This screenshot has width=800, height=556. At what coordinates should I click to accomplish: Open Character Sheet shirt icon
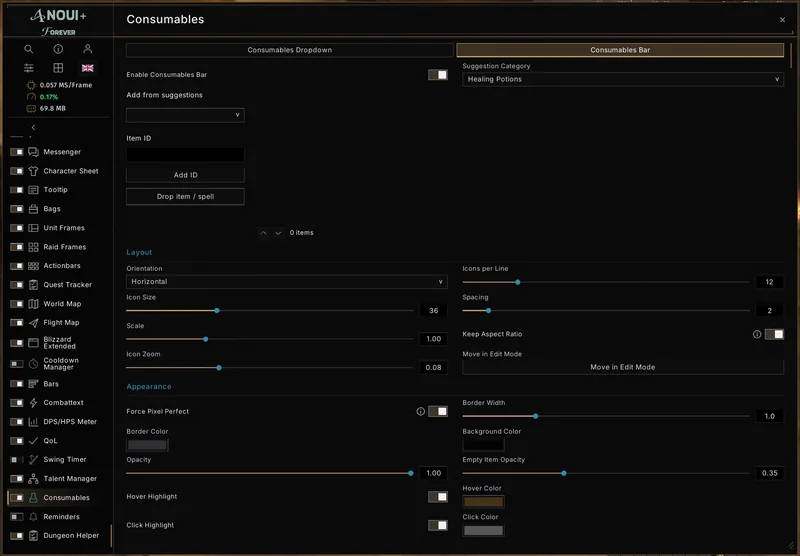(33, 171)
